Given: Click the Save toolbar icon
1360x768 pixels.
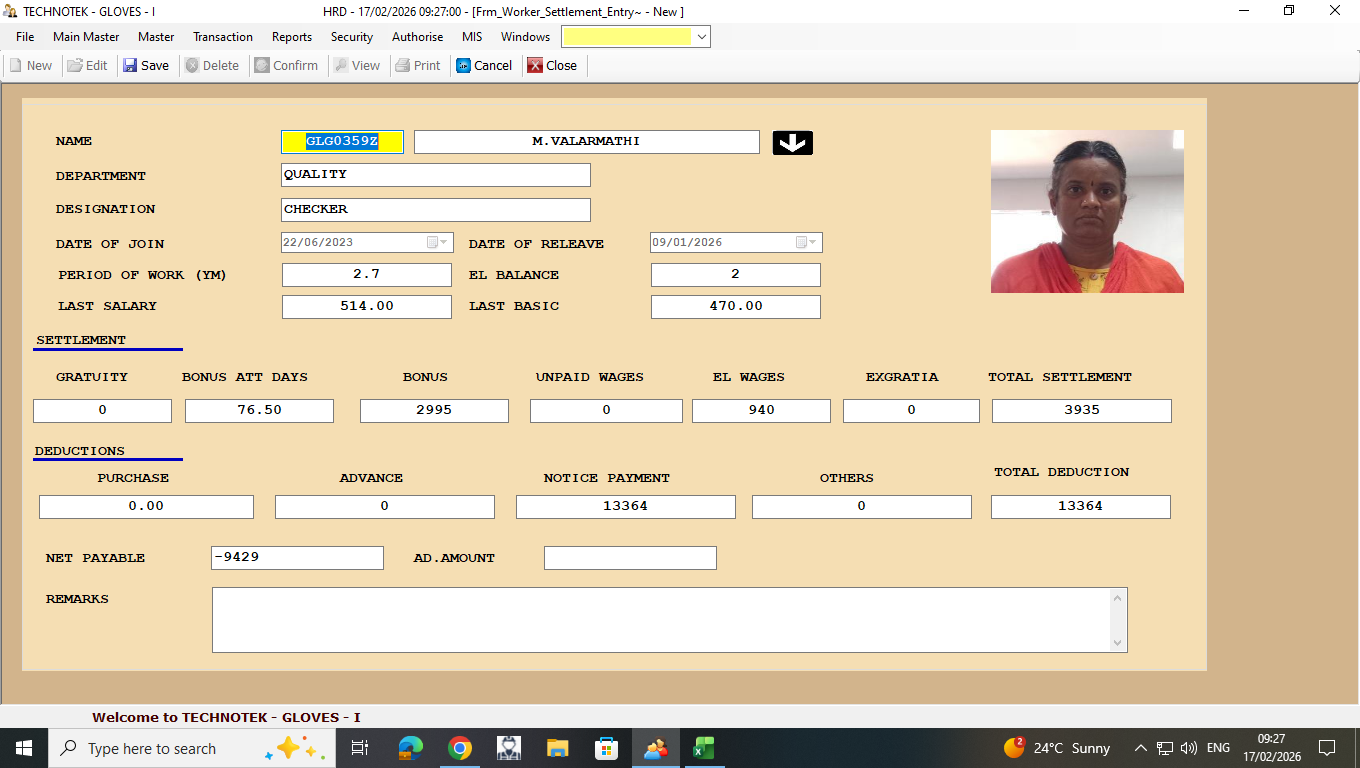Looking at the screenshot, I should [x=130, y=66].
